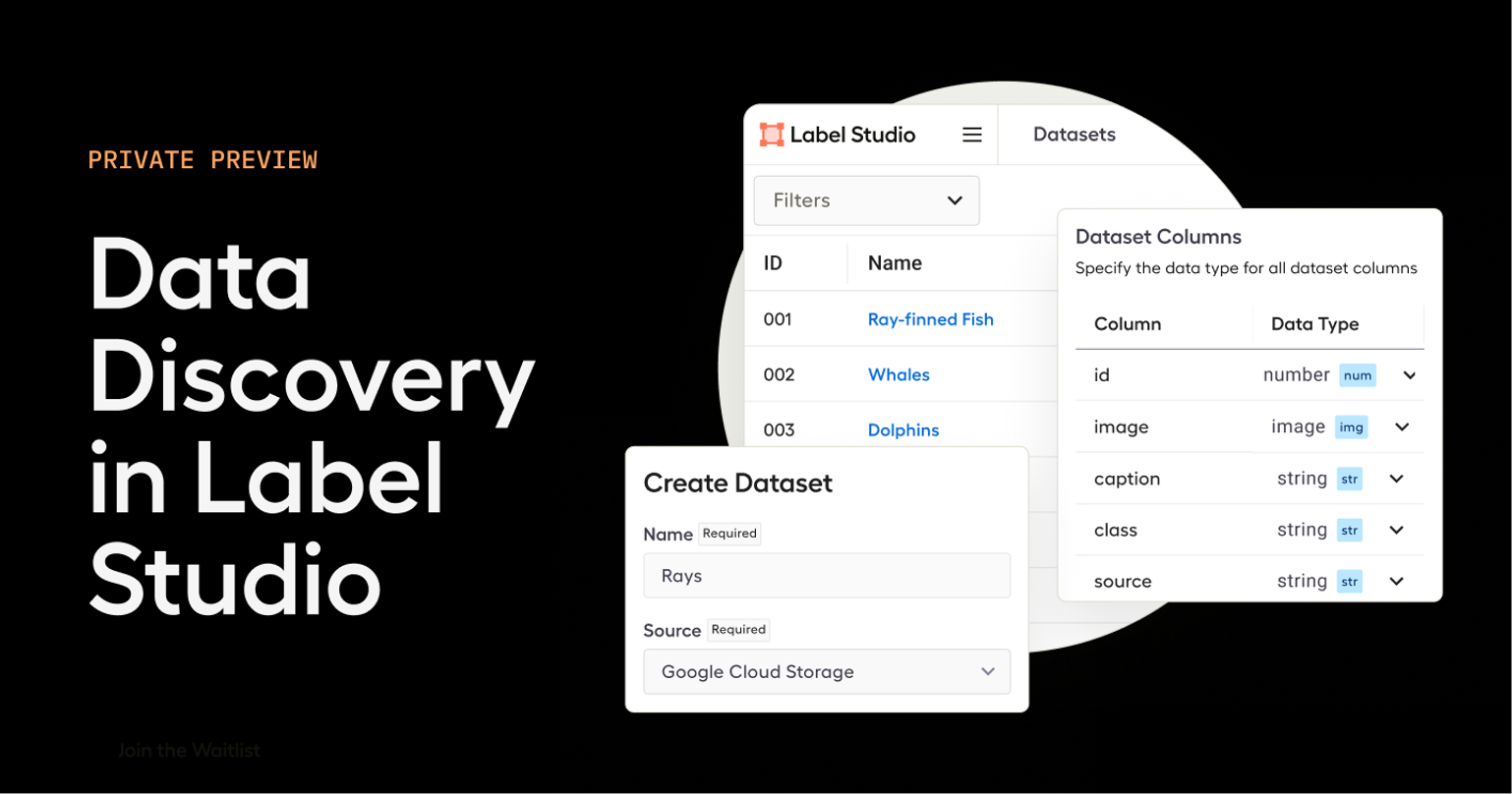1512x794 pixels.
Task: Open the Whales dataset
Action: pyautogui.click(x=899, y=374)
